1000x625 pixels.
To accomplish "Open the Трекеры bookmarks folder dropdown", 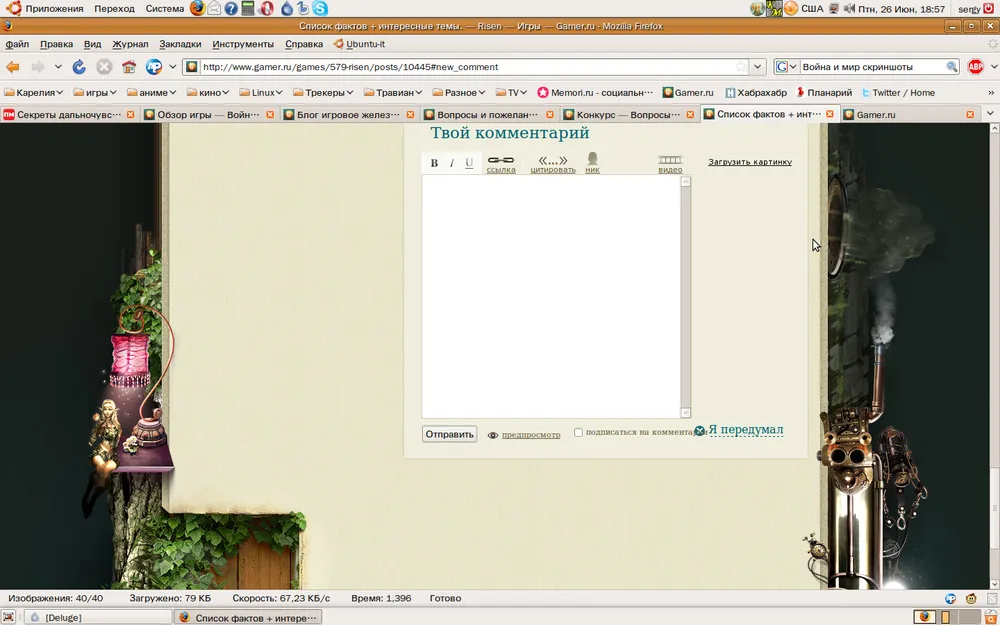I will (330, 92).
